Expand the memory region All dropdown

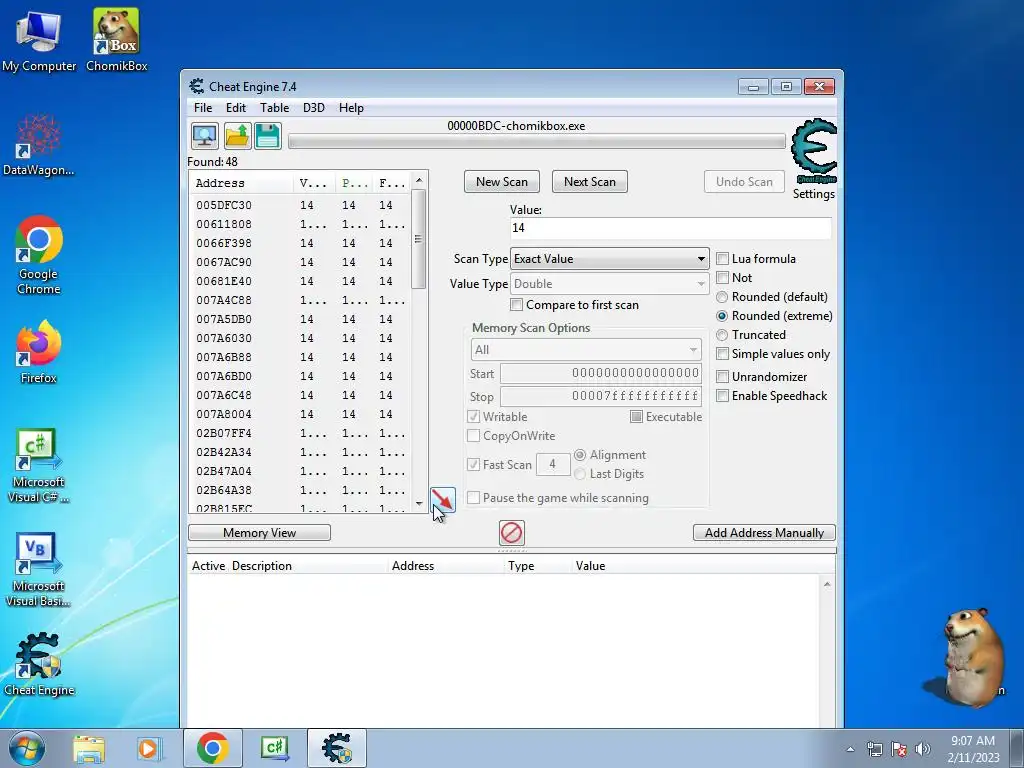586,349
